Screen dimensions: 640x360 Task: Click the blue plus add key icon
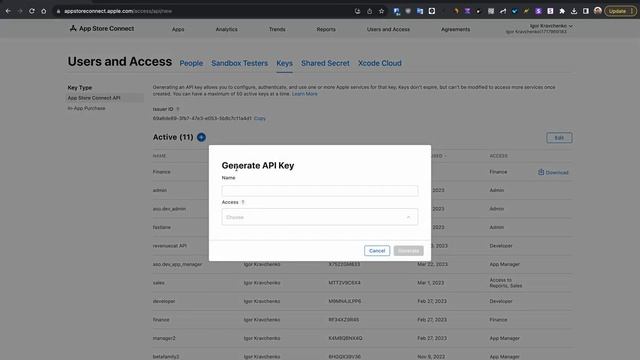(201, 137)
